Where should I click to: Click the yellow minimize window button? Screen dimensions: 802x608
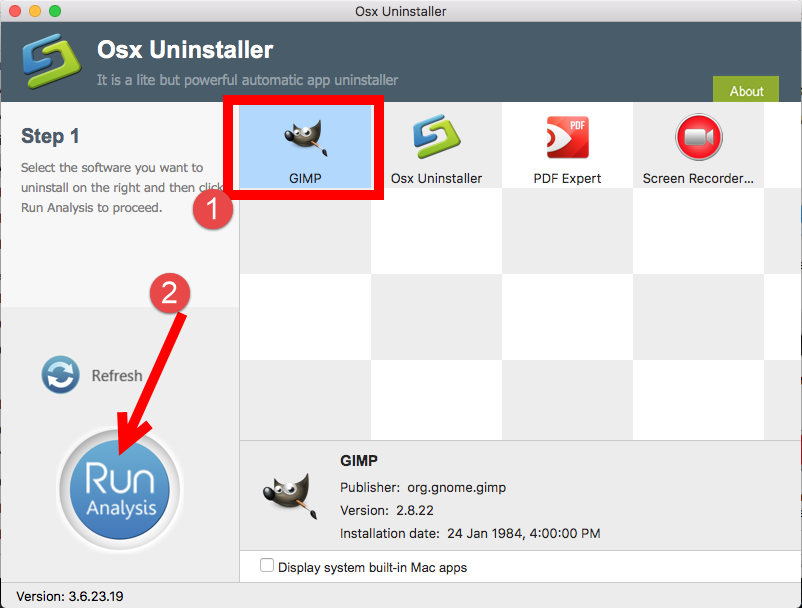pyautogui.click(x=35, y=11)
